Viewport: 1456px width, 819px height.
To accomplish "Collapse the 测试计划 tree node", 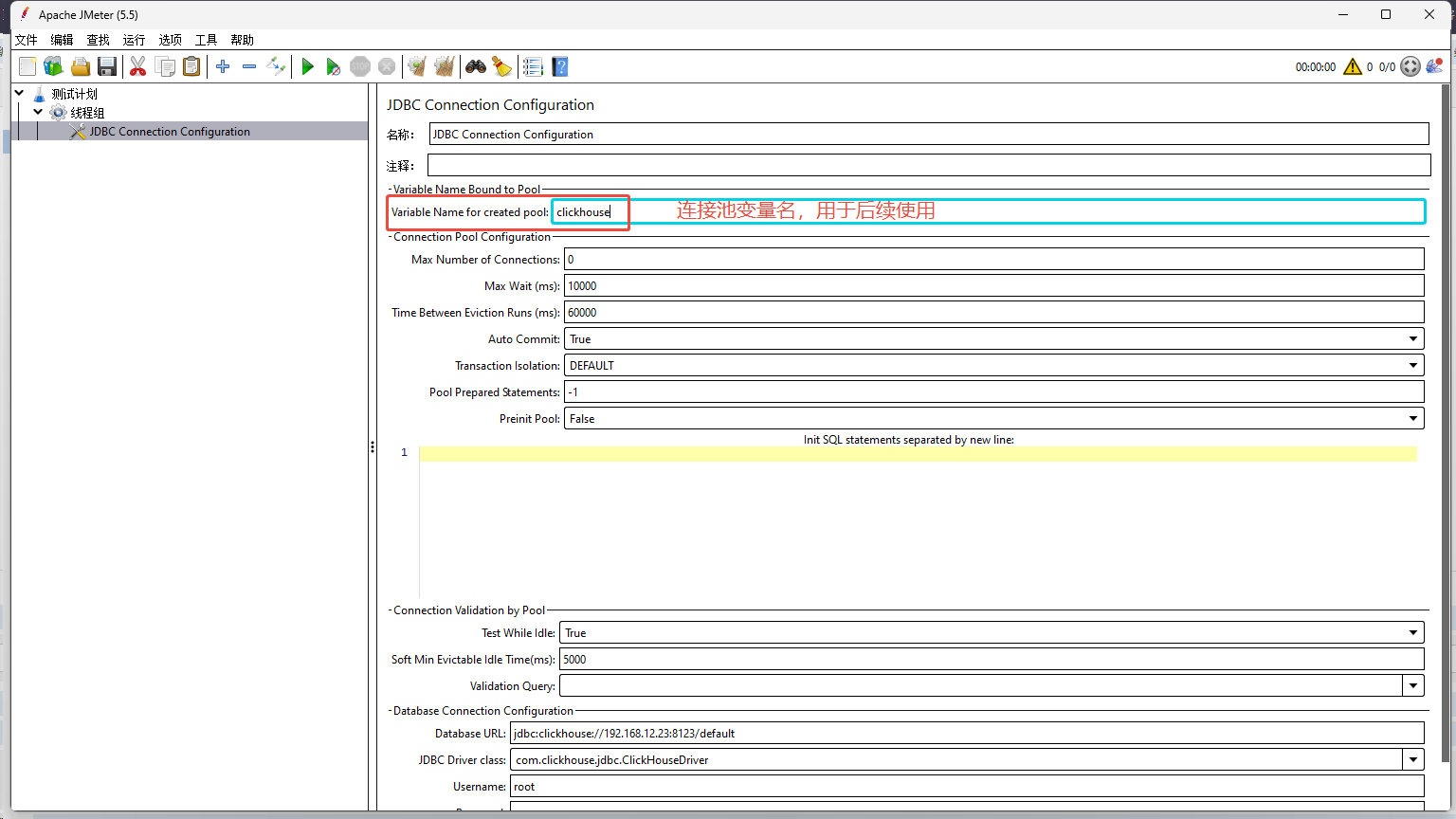I will click(x=19, y=93).
